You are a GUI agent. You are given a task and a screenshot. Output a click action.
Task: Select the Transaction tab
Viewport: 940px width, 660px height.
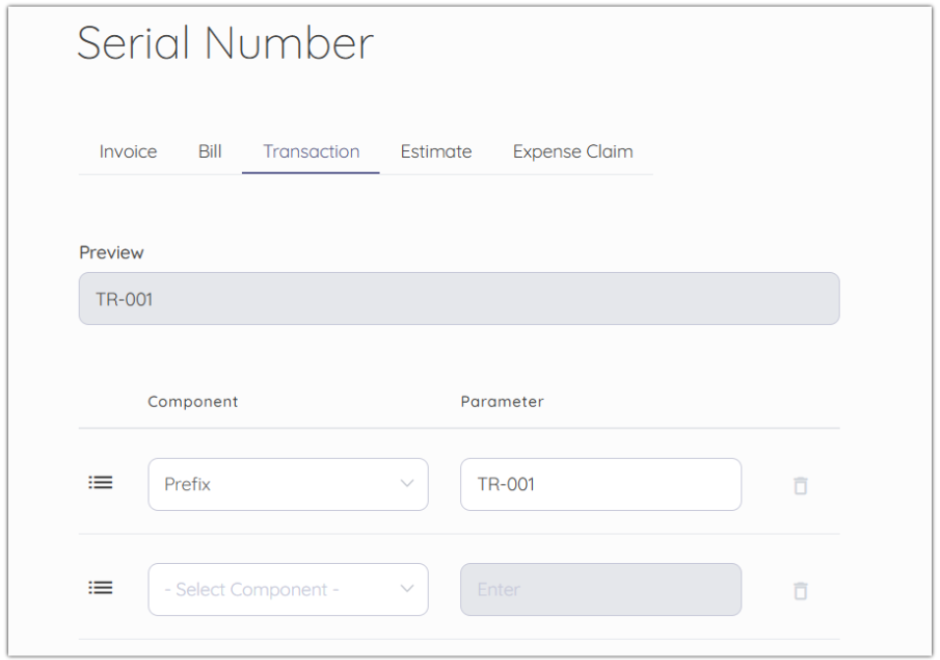pos(311,152)
